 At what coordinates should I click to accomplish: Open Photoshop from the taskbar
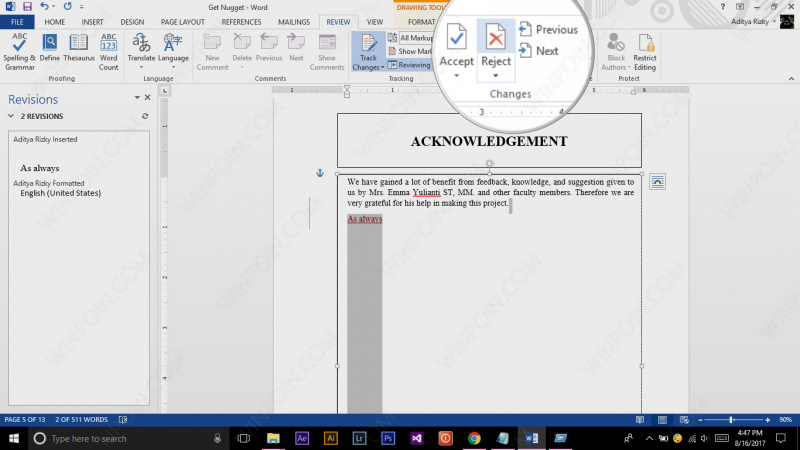388,438
